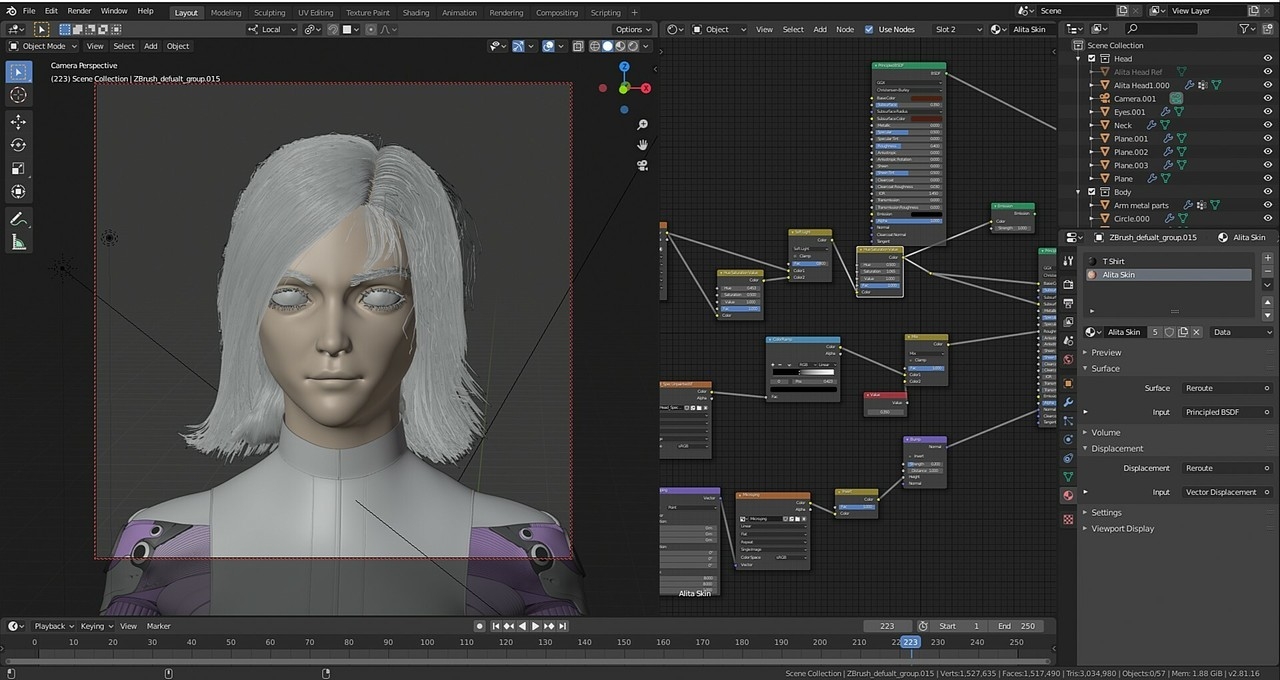Viewport: 1280px width, 680px height.
Task: Expand the Viewport Display panel
Action: click(x=1122, y=528)
